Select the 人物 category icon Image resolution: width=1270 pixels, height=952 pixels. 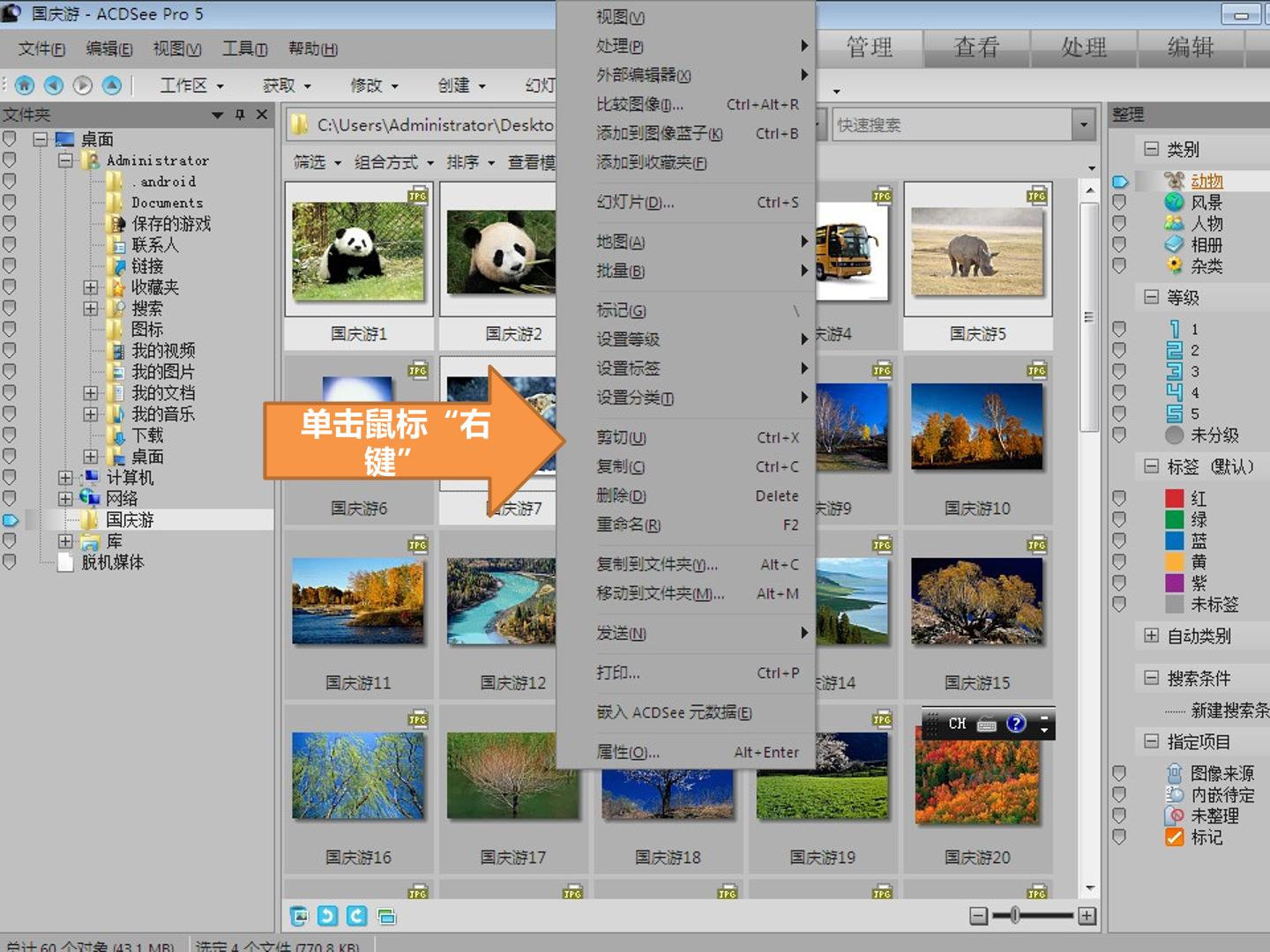(1174, 223)
